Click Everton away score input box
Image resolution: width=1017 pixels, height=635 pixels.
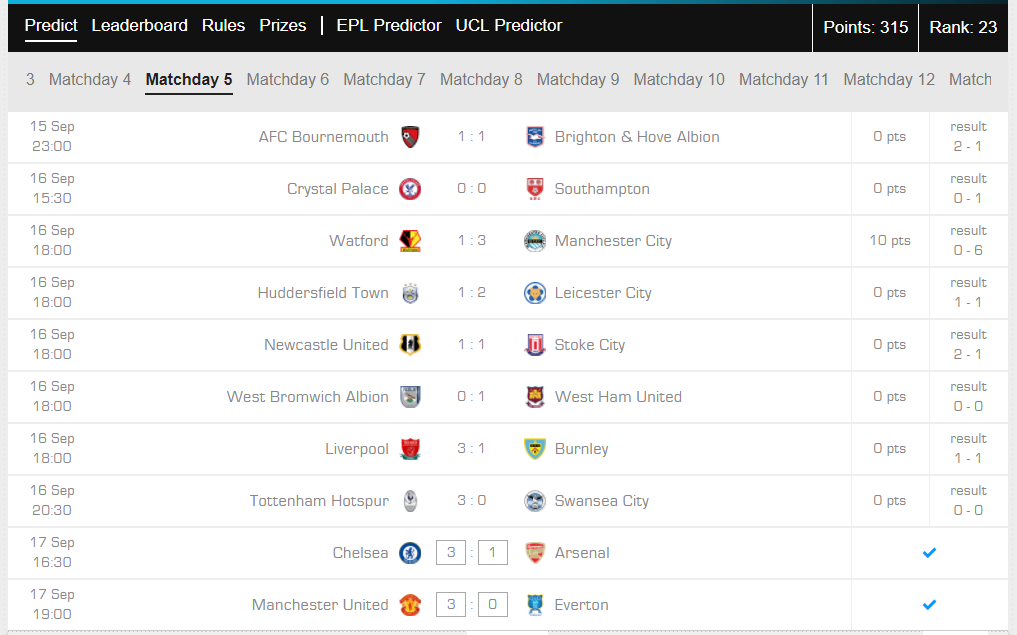492,605
